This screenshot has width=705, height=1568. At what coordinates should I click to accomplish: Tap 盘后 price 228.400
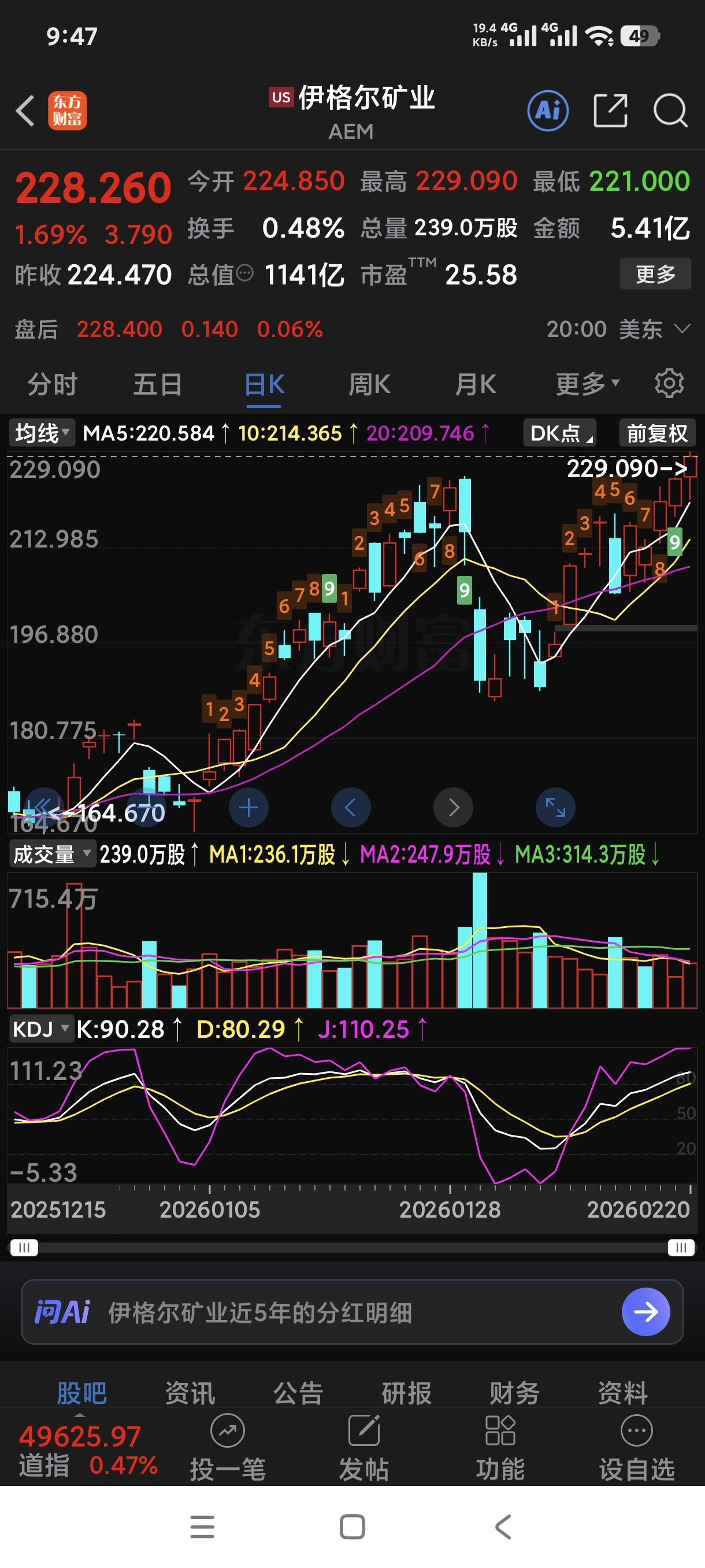tap(119, 329)
